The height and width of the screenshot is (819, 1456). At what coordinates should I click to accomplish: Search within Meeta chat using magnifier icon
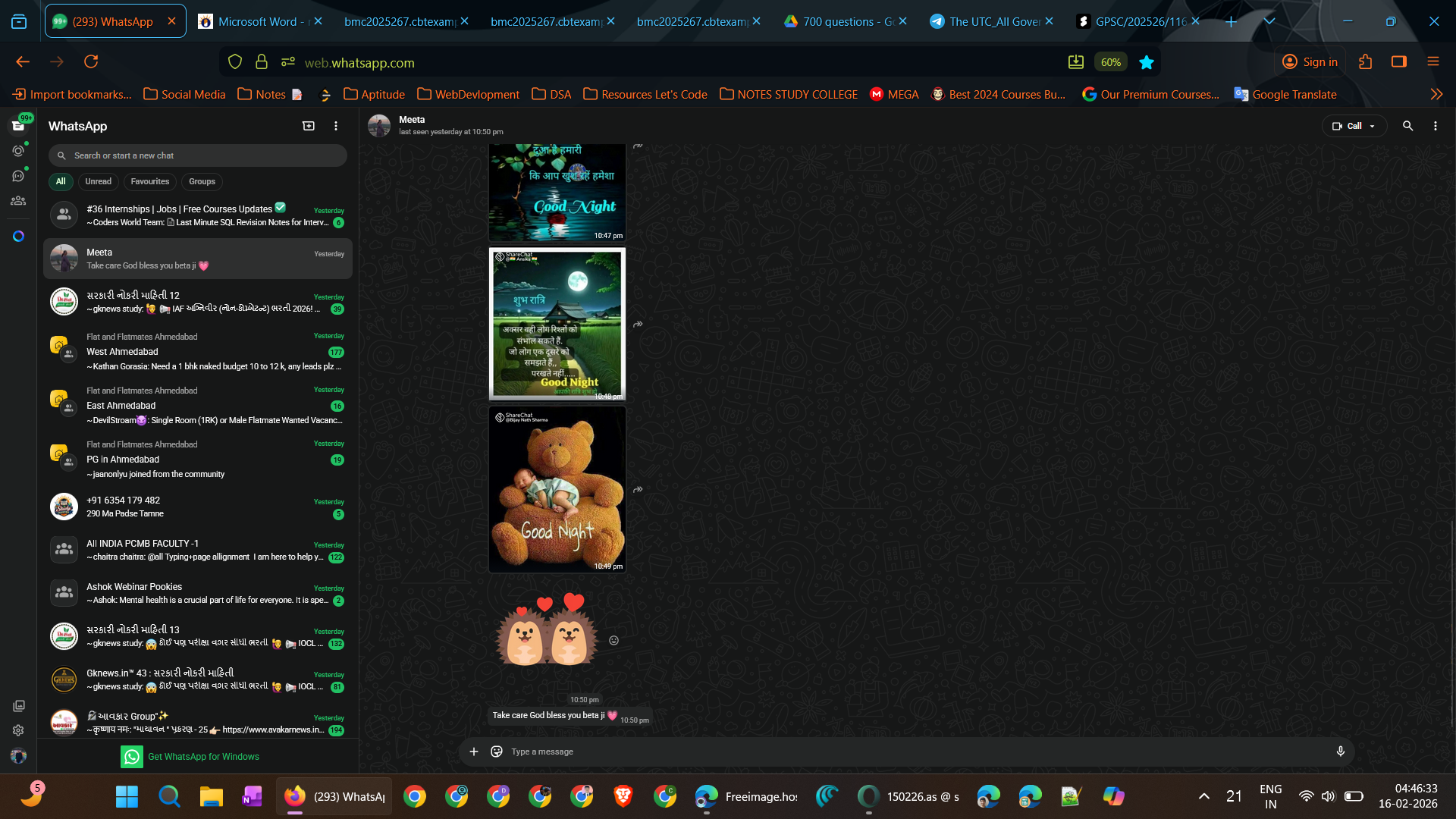[1407, 126]
